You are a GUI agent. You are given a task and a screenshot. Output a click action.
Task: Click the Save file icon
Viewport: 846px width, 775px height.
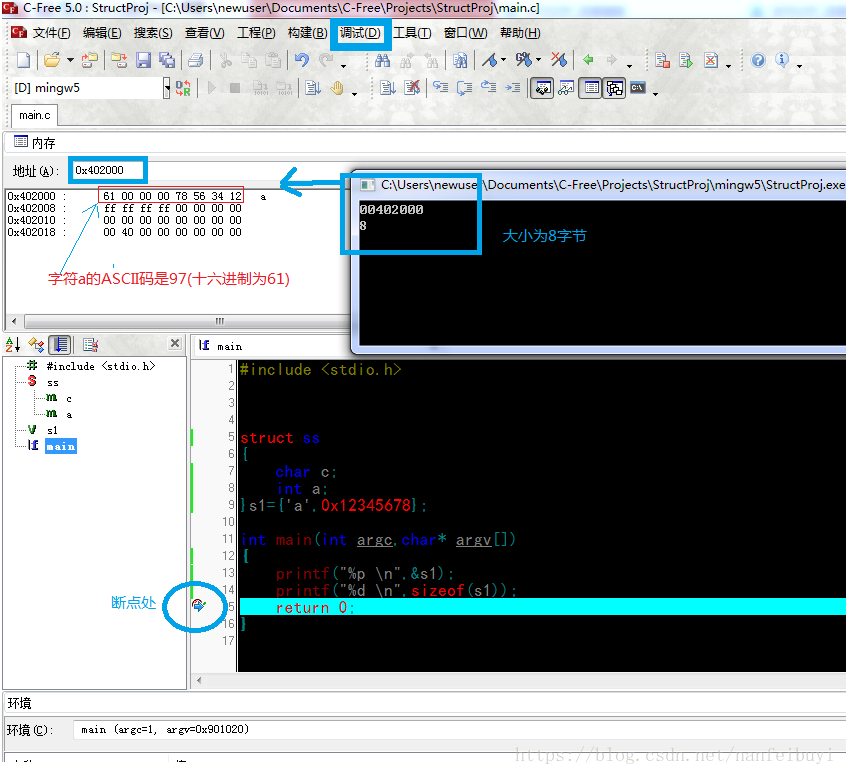point(143,60)
